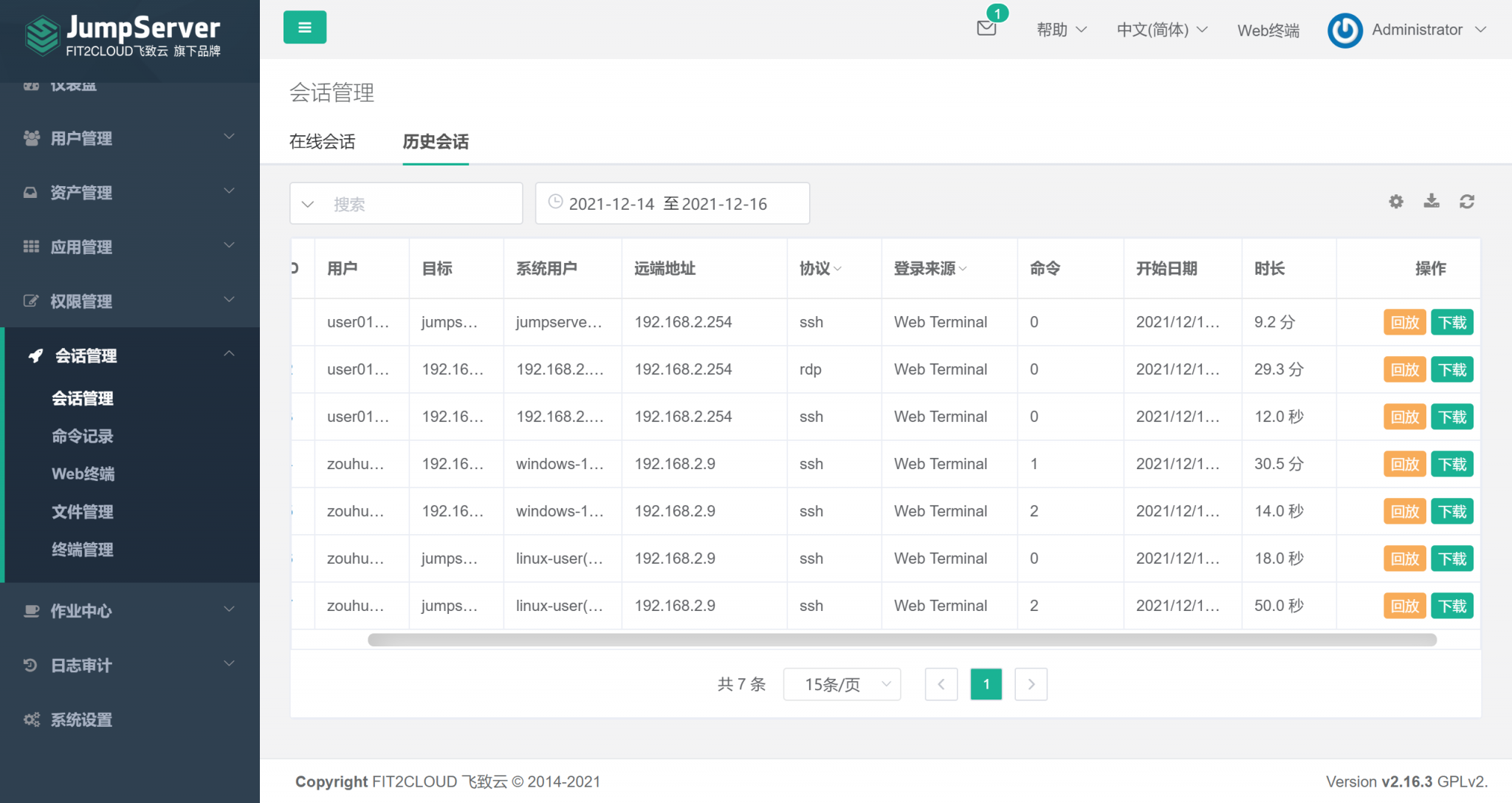Viewport: 1512px width, 803px height.
Task: Click the 资产管理 inbox icon
Action: tap(30, 193)
